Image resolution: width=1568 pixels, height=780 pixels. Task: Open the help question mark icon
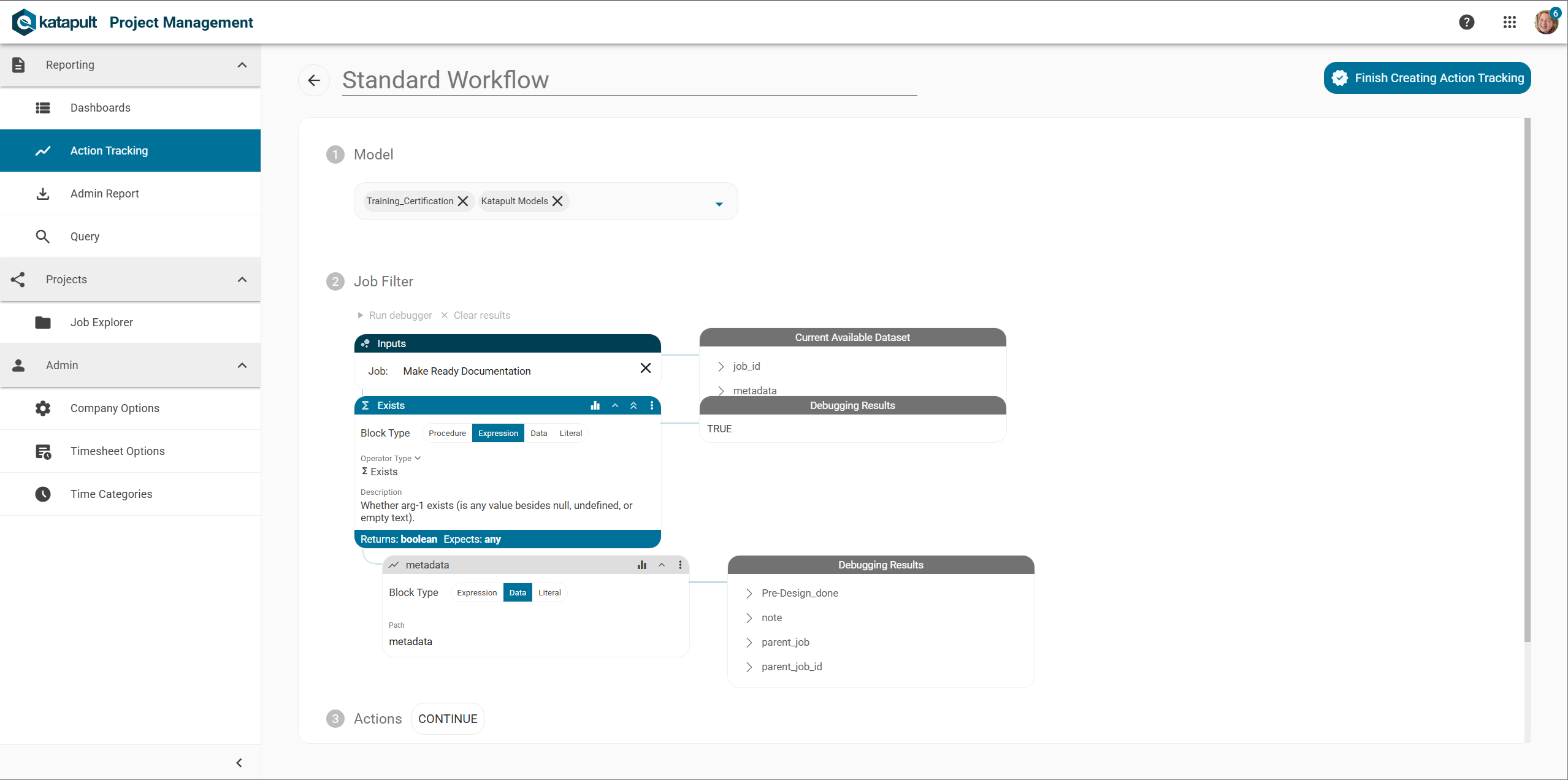pos(1466,22)
